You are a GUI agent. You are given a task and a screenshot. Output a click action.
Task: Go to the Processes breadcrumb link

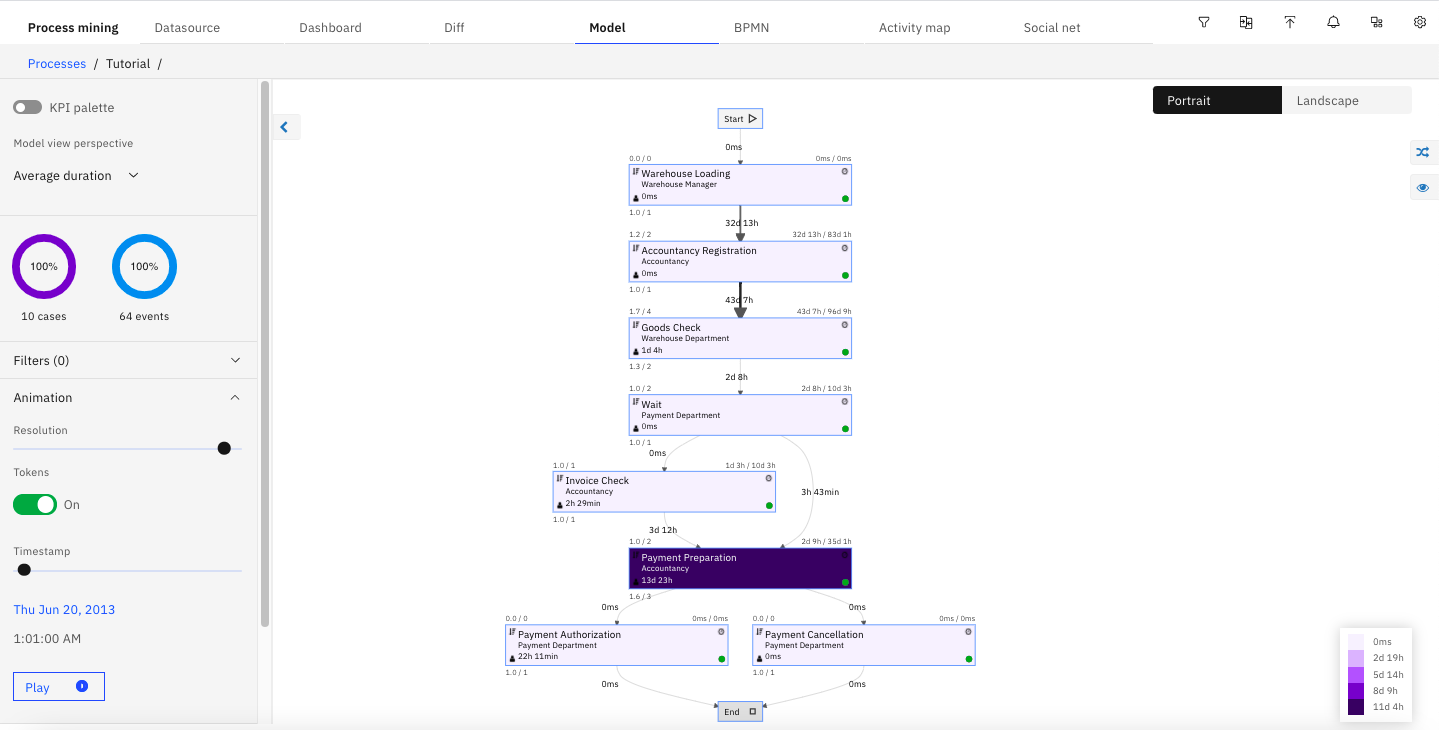coord(57,64)
